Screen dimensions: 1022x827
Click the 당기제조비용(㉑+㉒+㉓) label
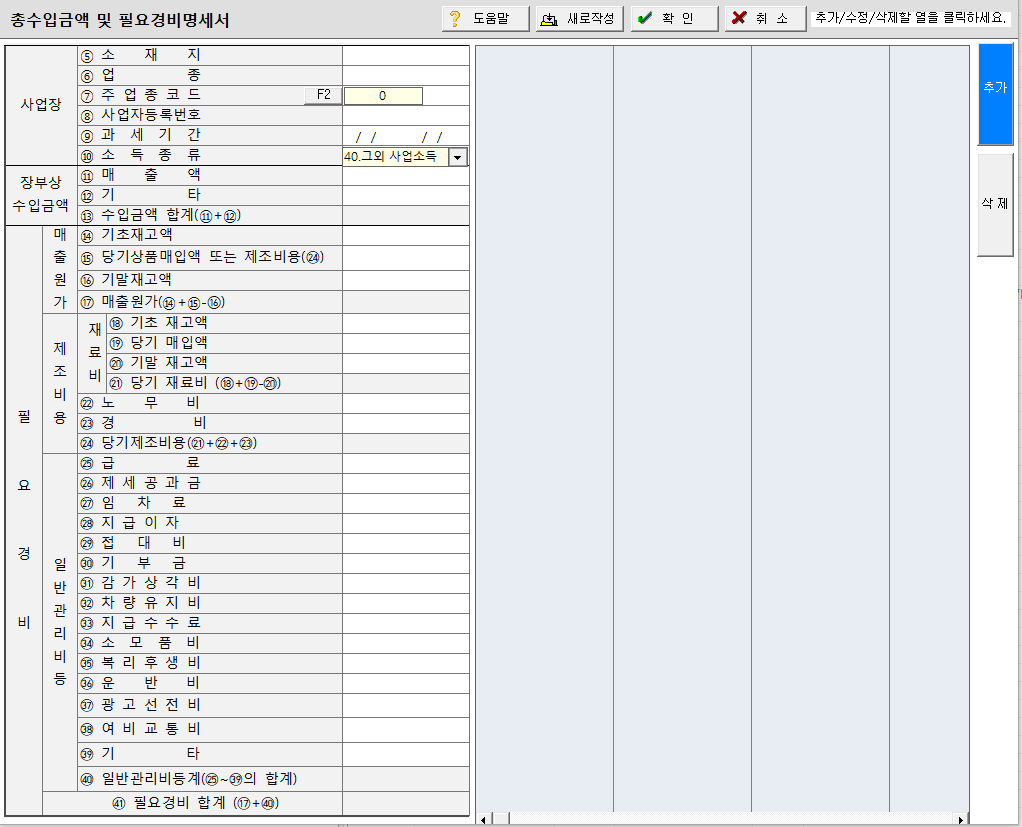169,443
